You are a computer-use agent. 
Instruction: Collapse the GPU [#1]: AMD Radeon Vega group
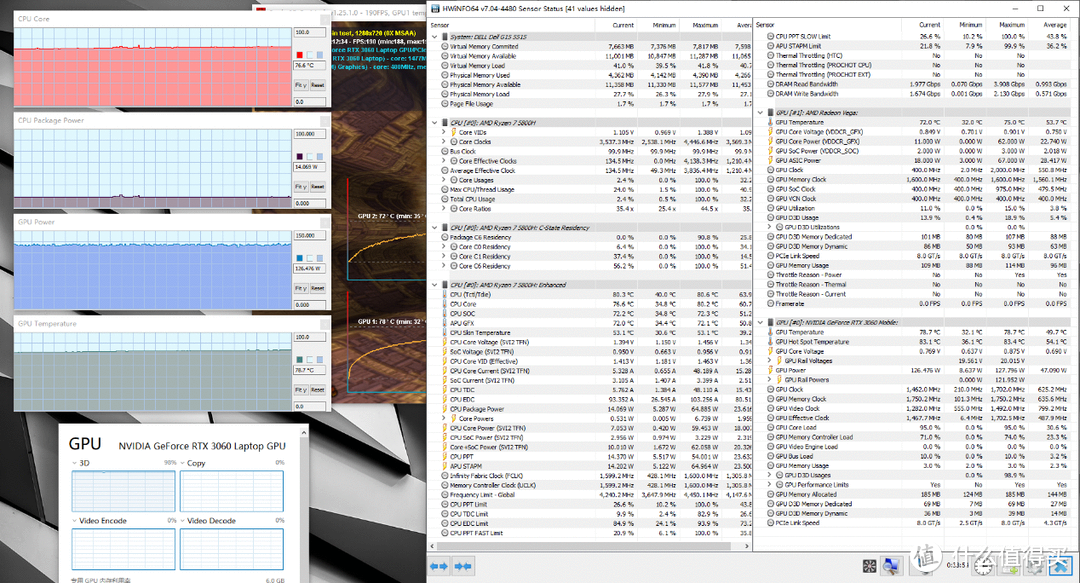pos(760,112)
